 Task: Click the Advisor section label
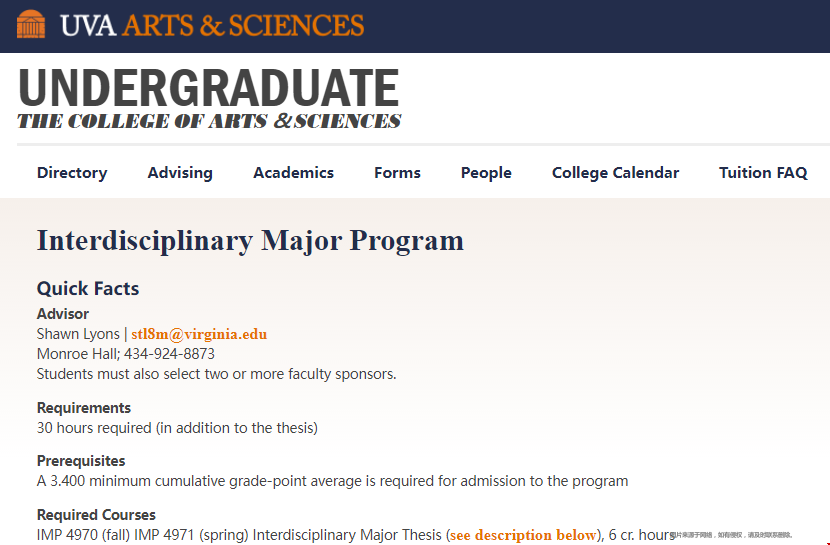(x=62, y=314)
